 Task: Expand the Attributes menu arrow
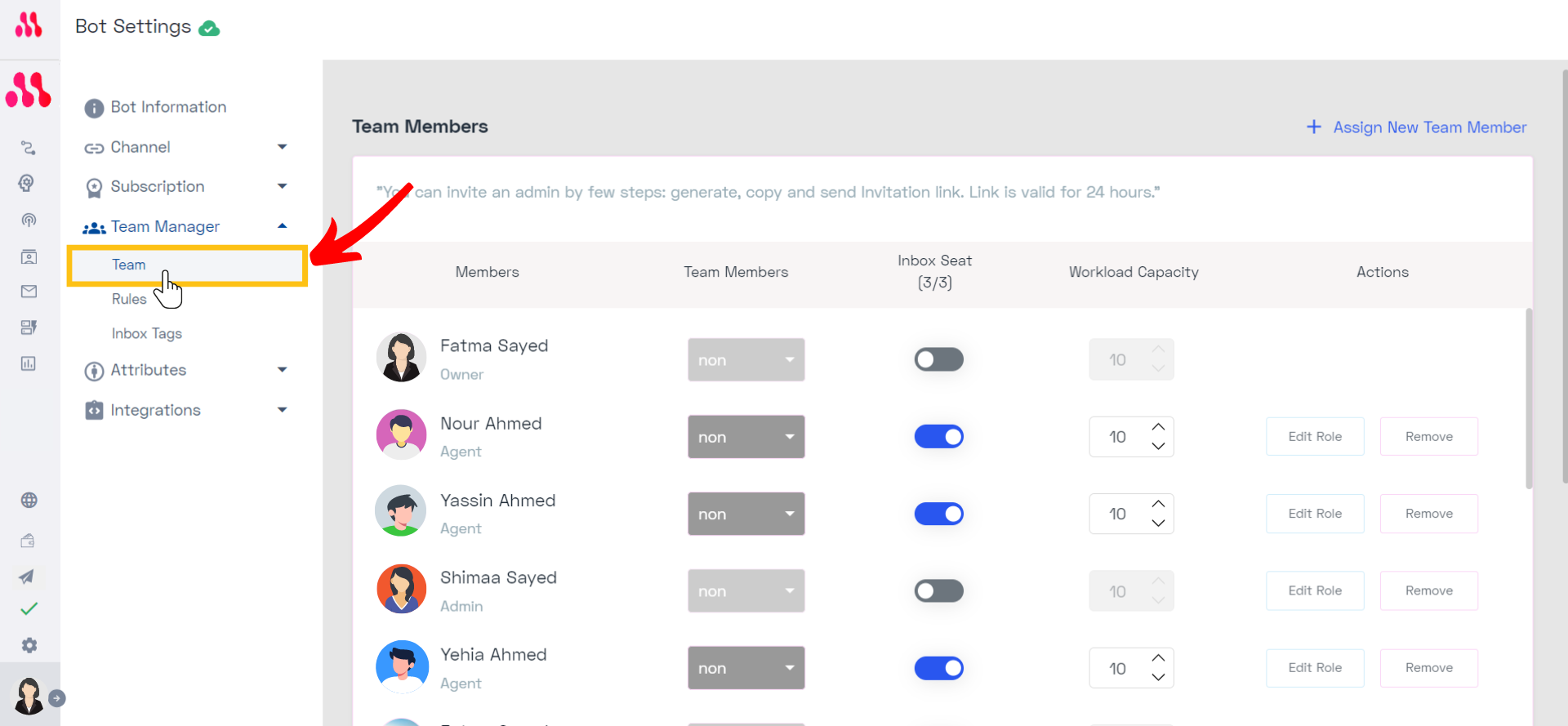pyautogui.click(x=283, y=370)
